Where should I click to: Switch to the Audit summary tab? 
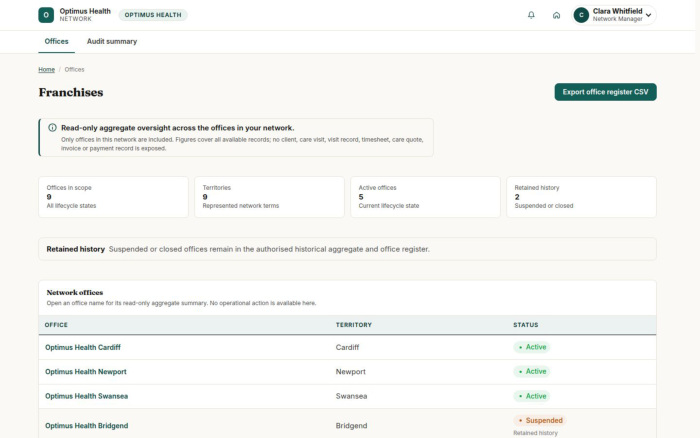(x=112, y=41)
